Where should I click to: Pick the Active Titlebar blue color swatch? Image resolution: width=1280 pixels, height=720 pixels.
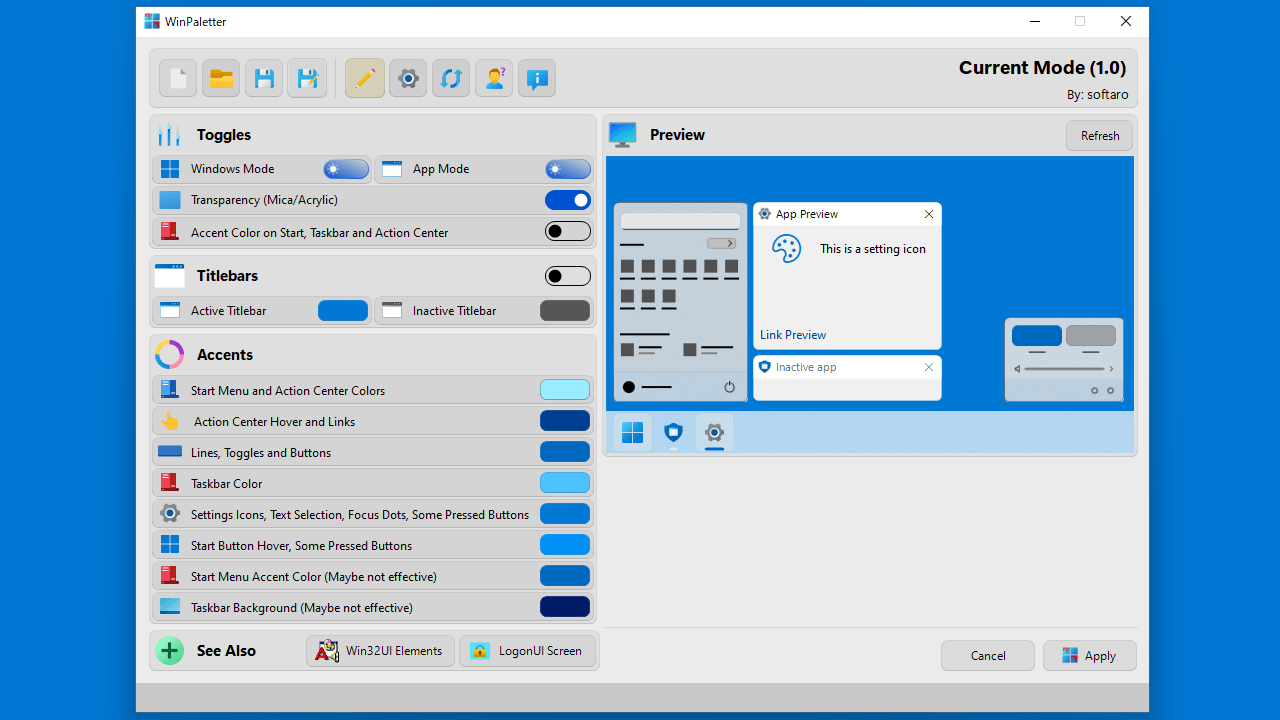point(343,311)
